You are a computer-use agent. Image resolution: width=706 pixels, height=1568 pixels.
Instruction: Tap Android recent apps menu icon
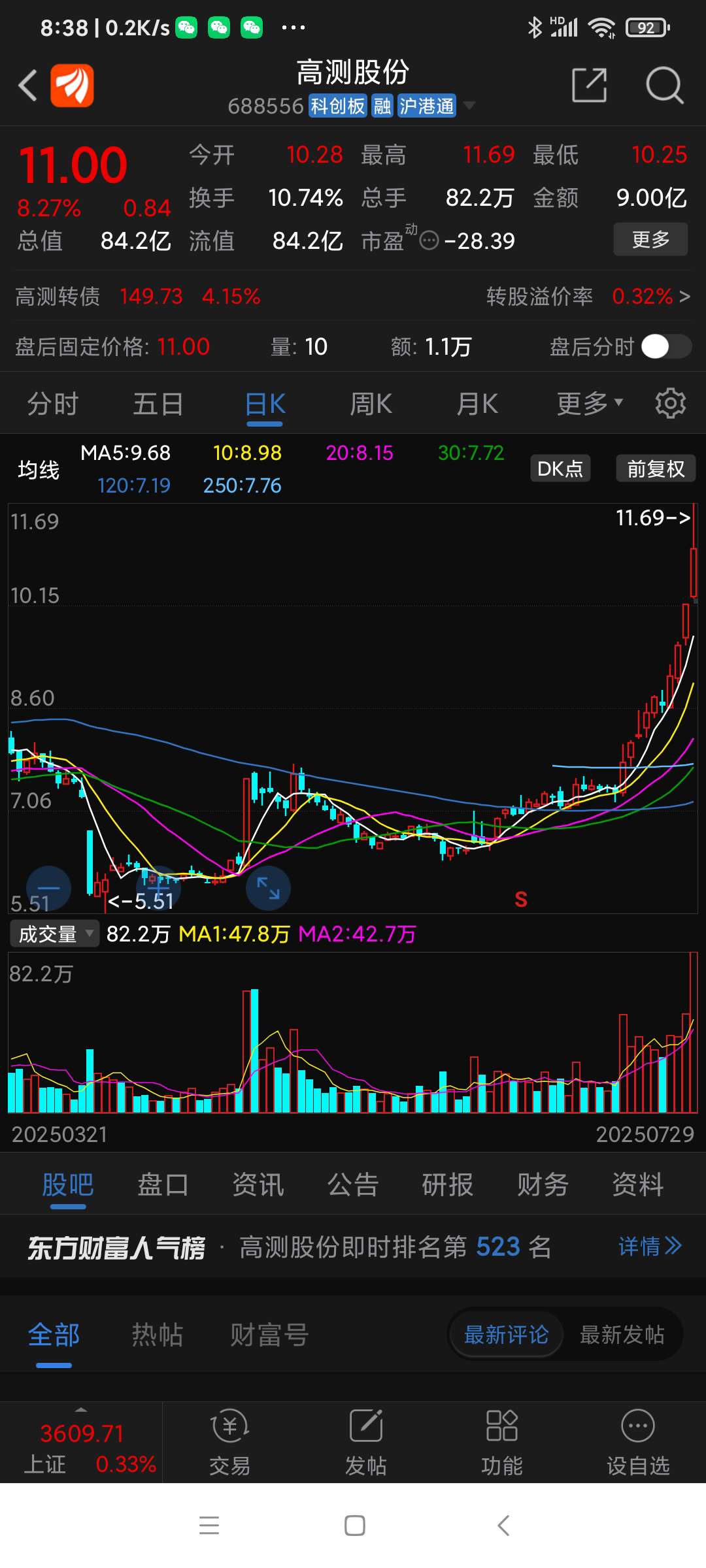tap(209, 1525)
